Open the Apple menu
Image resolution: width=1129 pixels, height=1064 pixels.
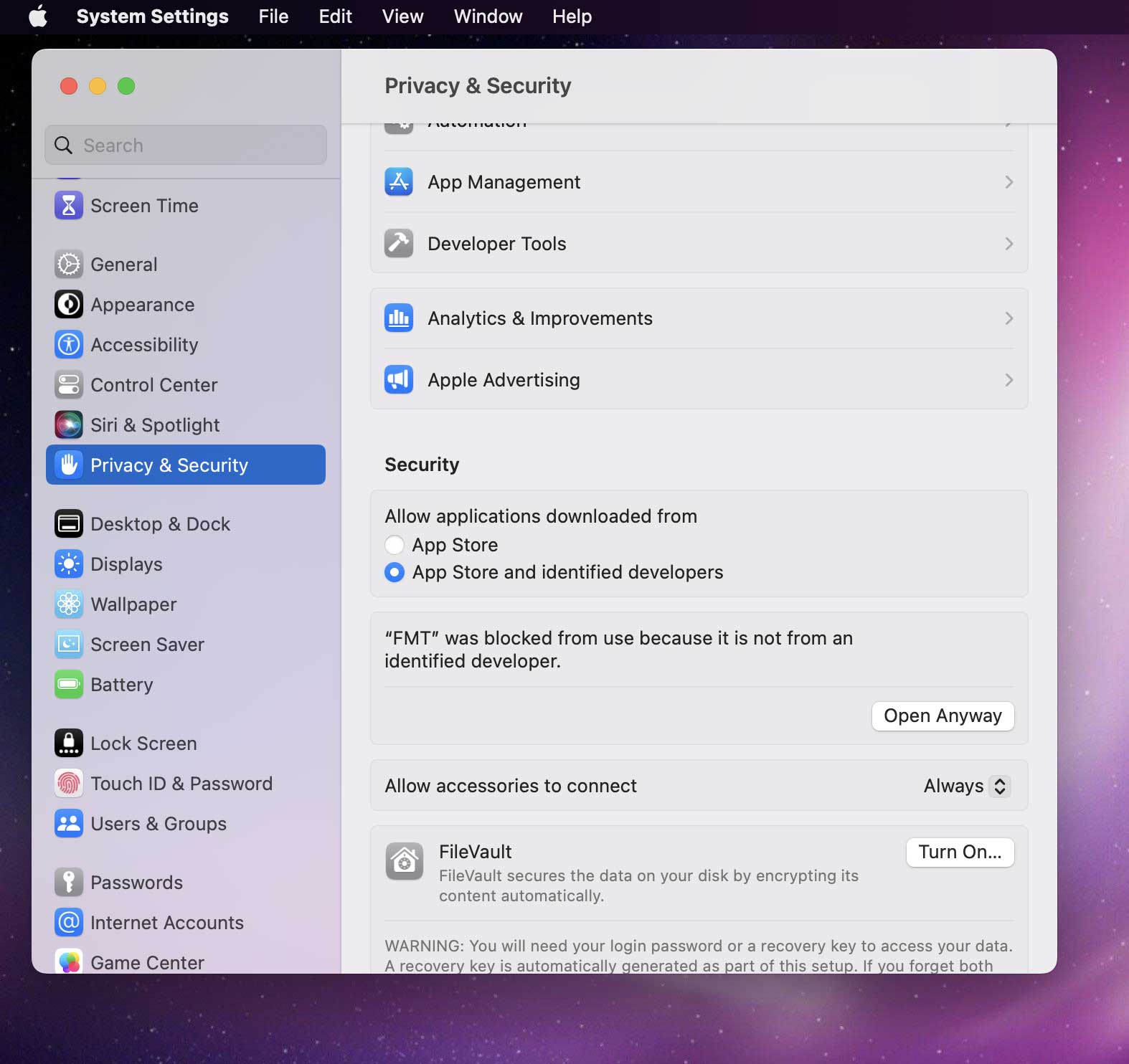[38, 16]
